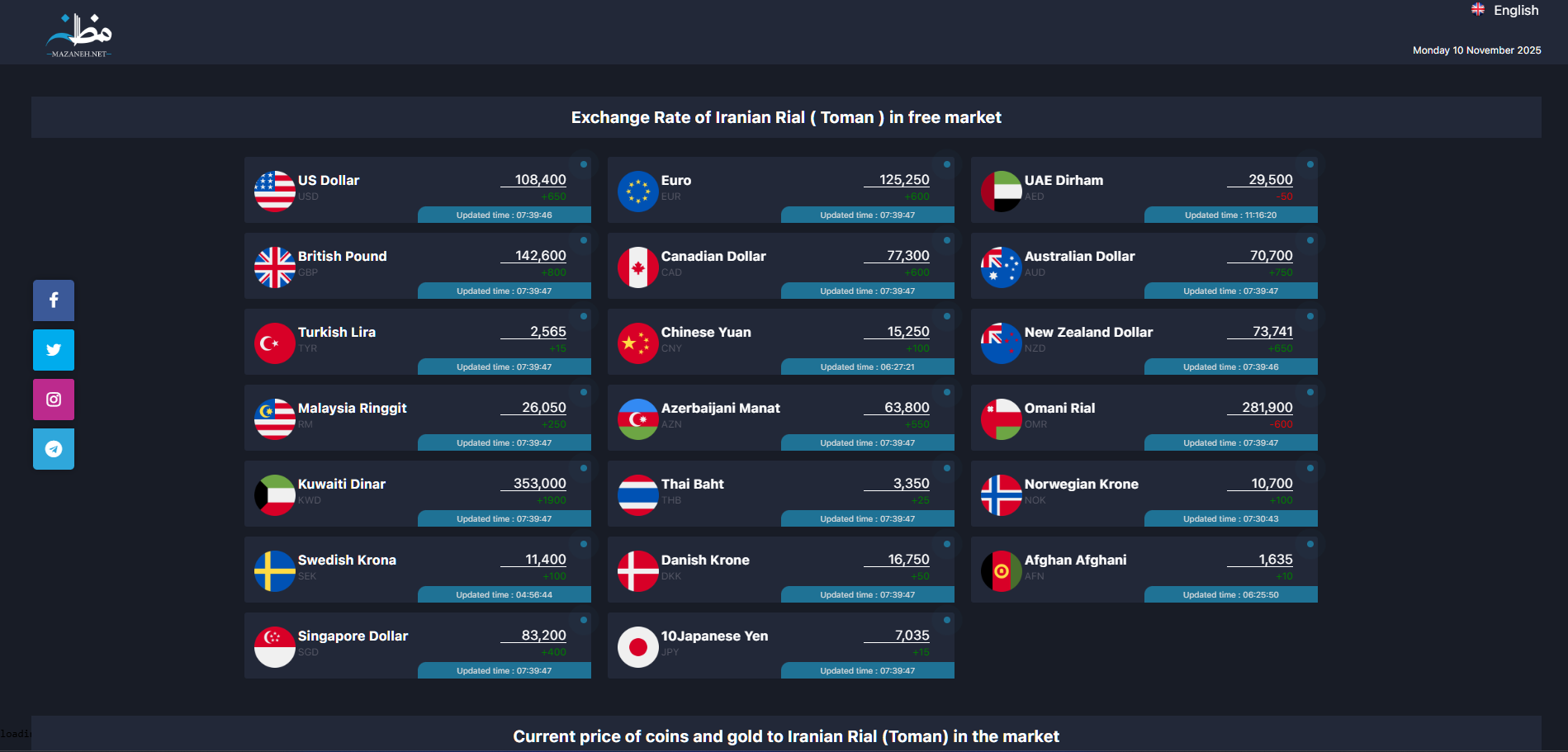The width and height of the screenshot is (1568, 752).
Task: Click the Afghan Afghani flag icon
Action: point(1002,571)
